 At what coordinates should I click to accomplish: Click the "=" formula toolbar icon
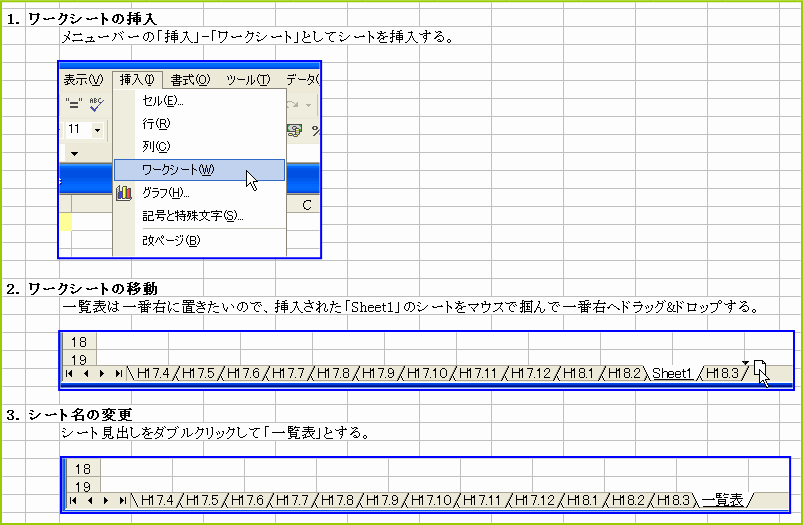point(74,104)
